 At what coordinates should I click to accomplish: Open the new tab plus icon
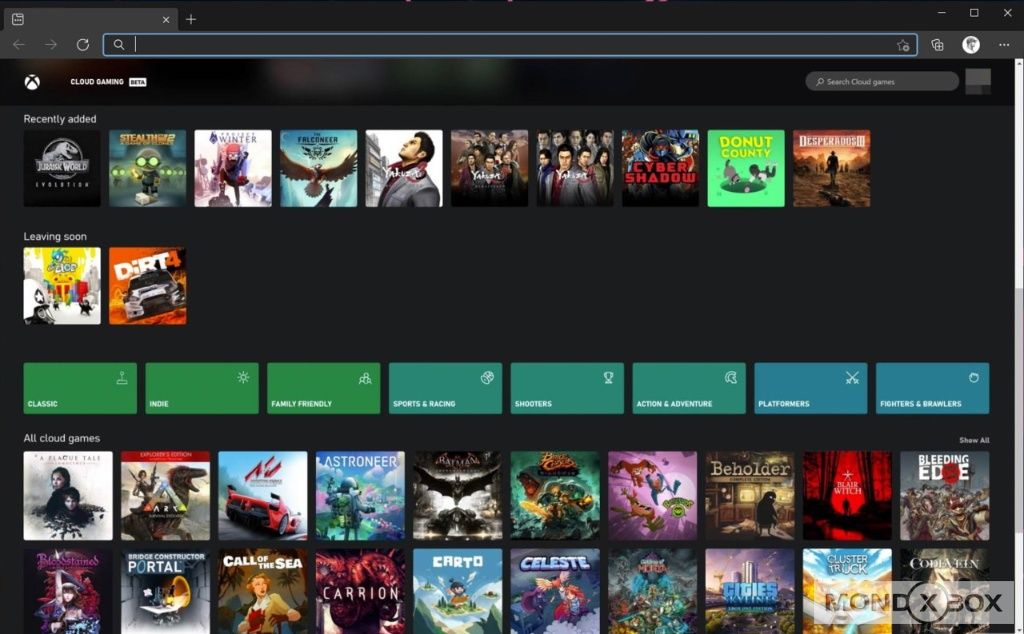pyautogui.click(x=191, y=19)
